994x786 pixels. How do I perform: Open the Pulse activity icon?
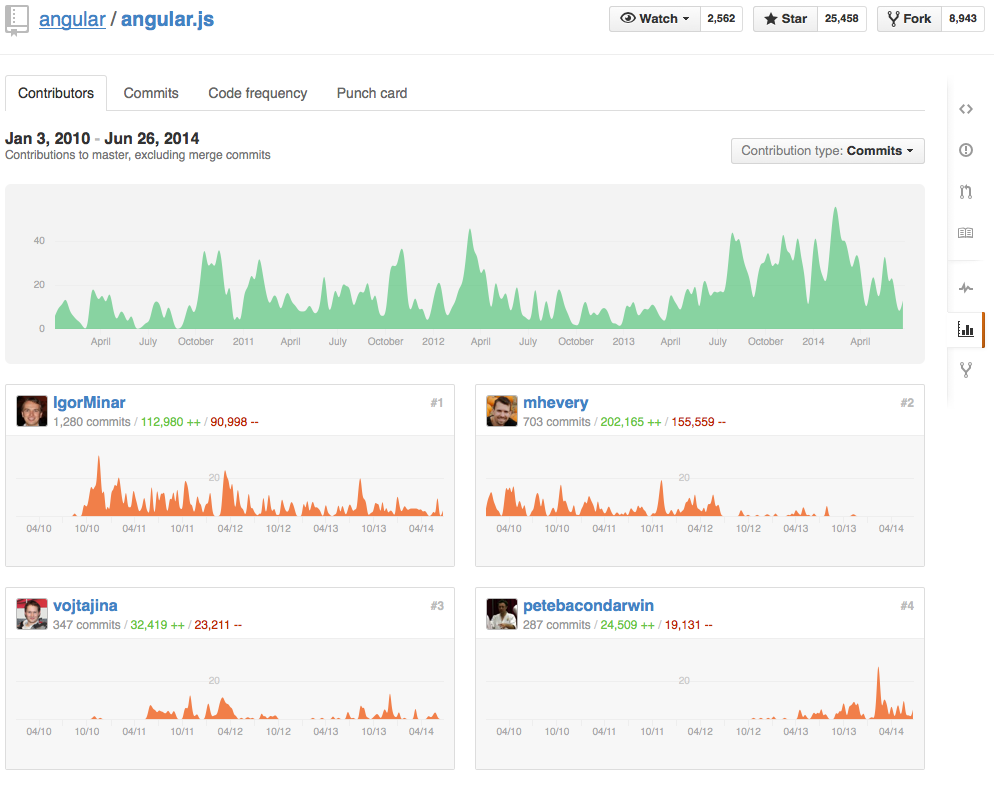click(x=965, y=288)
